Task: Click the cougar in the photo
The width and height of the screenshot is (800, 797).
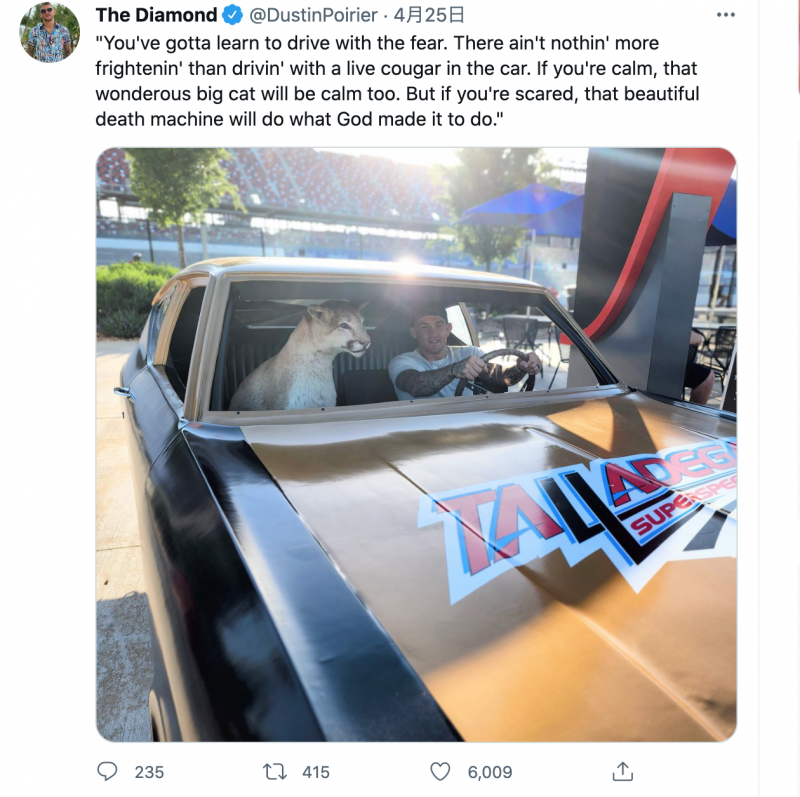Action: 301,356
